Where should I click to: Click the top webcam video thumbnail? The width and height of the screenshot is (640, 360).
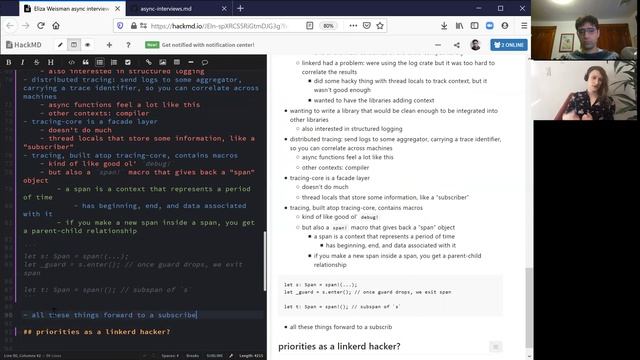(x=585, y=30)
